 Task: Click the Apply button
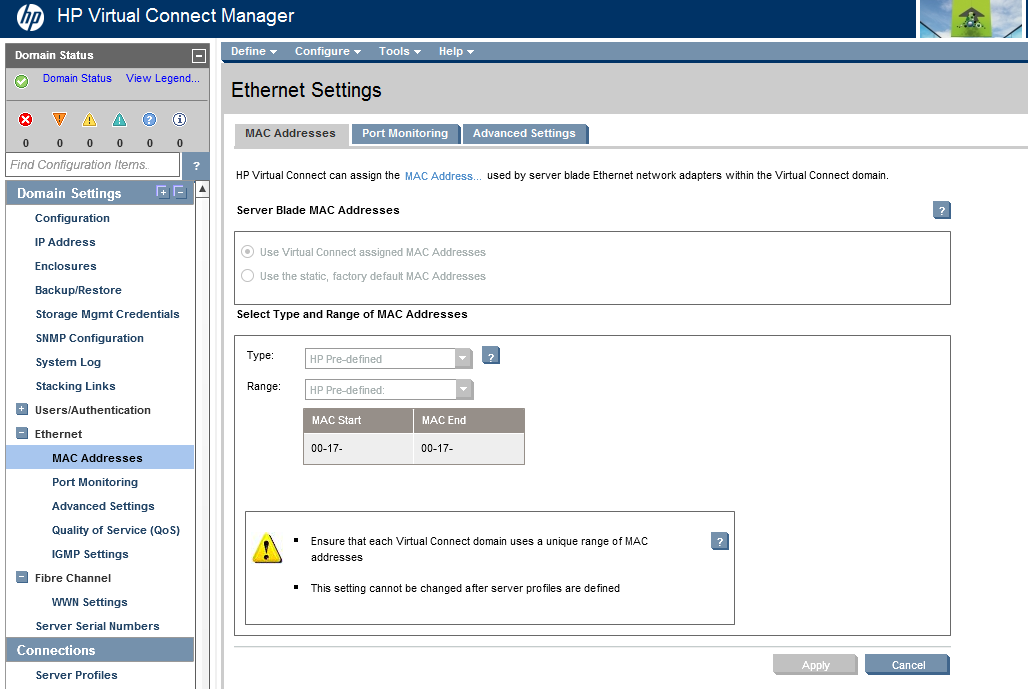click(815, 665)
